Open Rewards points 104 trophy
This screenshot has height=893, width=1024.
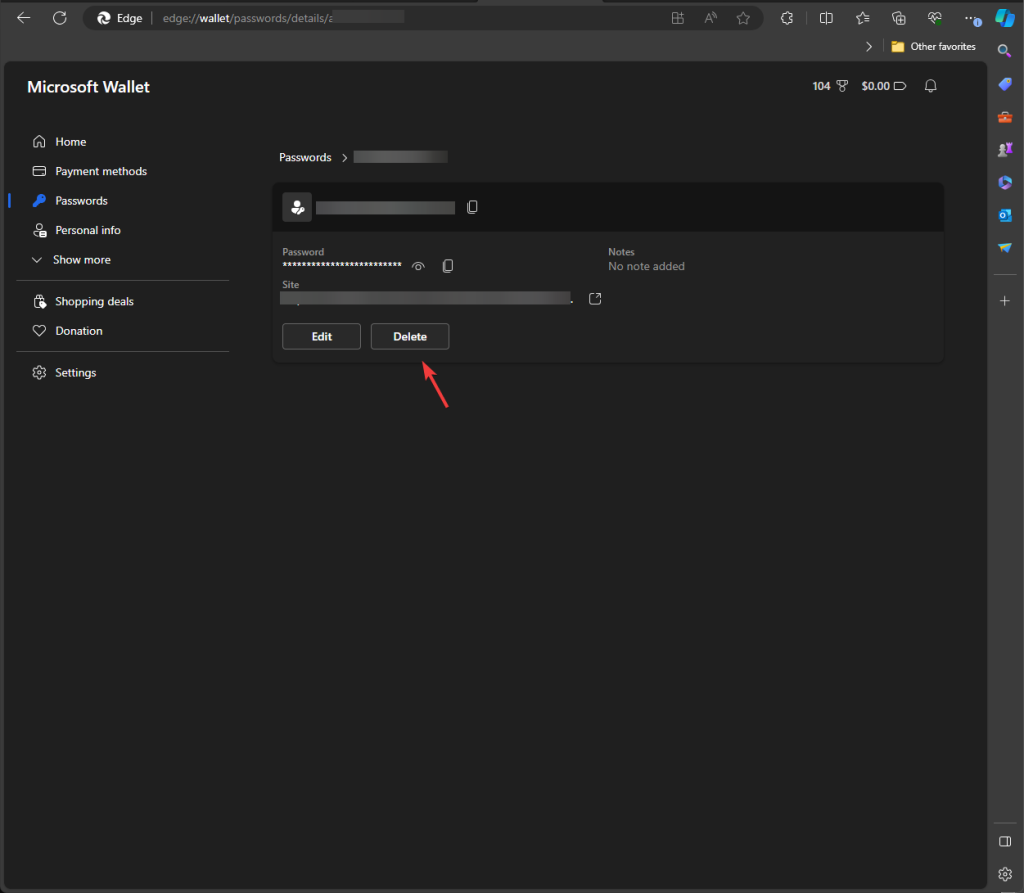pos(830,86)
